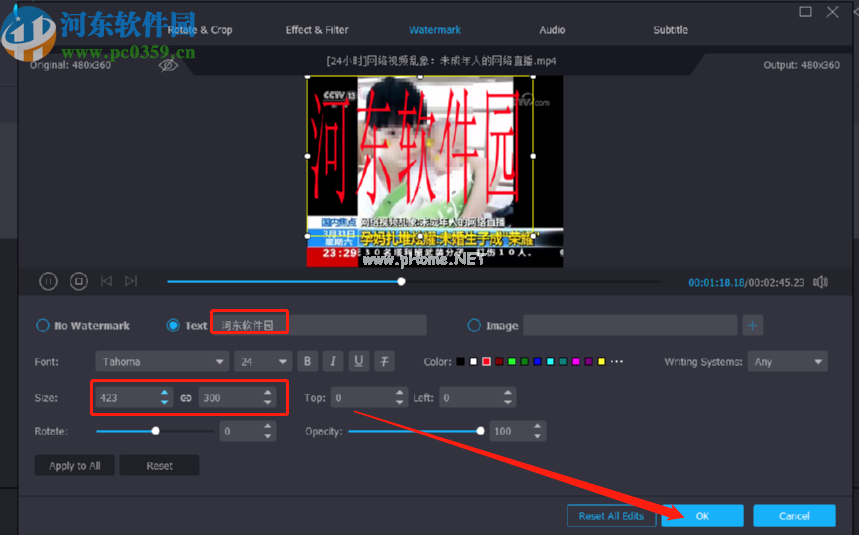Click the video progress bar handle
859x535 pixels.
coord(402,281)
